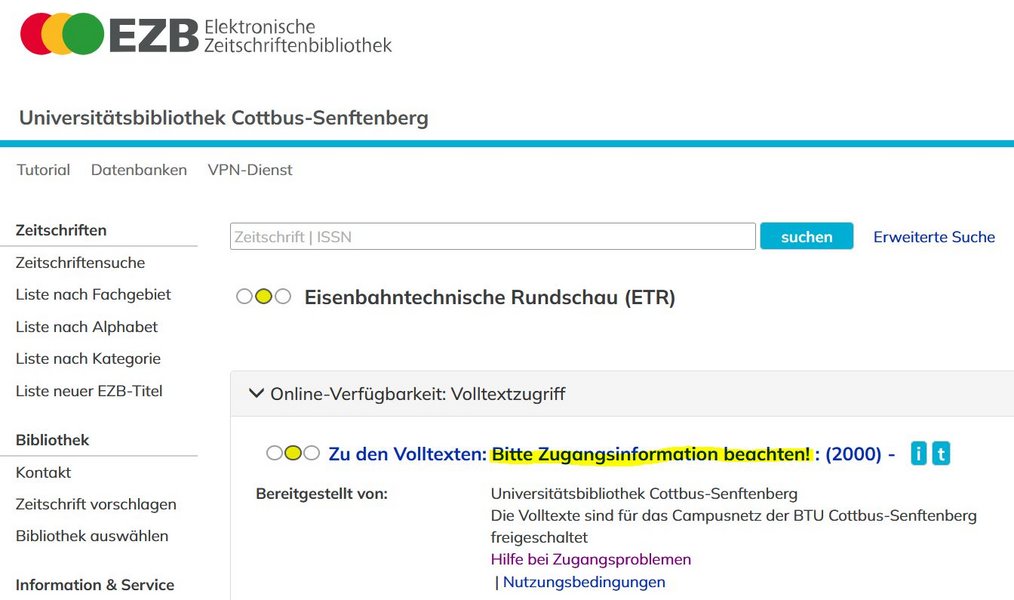This screenshot has height=600, width=1014.
Task: Go to Zeitschriftensuche in the sidebar
Action: click(x=80, y=263)
